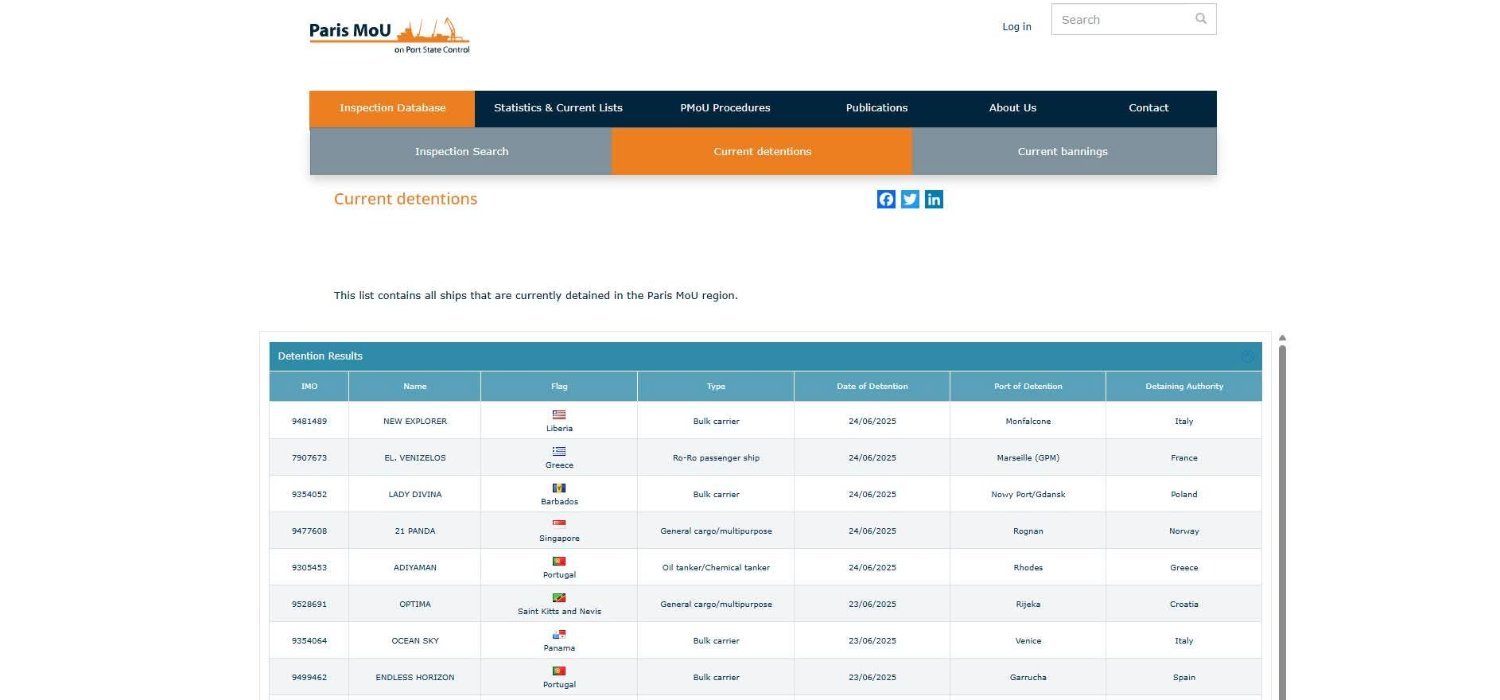The width and height of the screenshot is (1500, 700).
Task: Click IMO number 9305453
Action: pos(309,567)
